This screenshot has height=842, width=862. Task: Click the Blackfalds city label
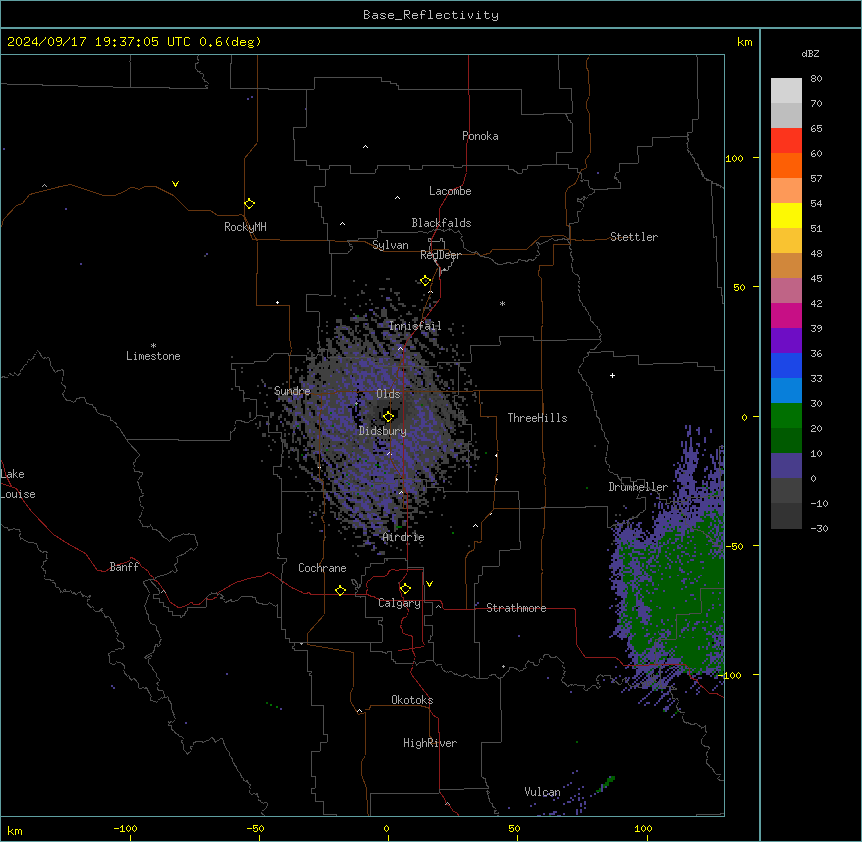441,223
